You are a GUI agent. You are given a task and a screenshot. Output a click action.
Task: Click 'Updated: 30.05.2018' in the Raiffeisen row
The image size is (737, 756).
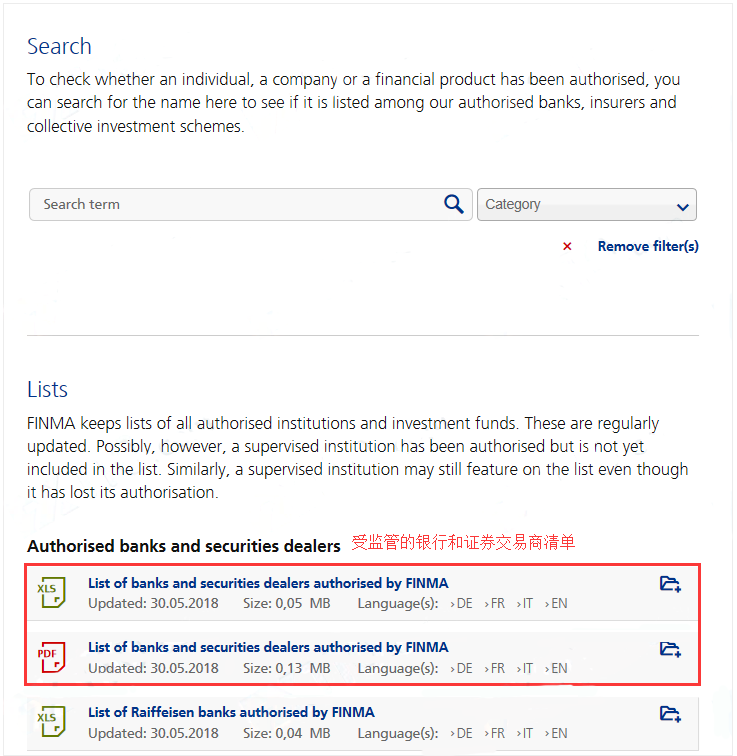click(153, 733)
